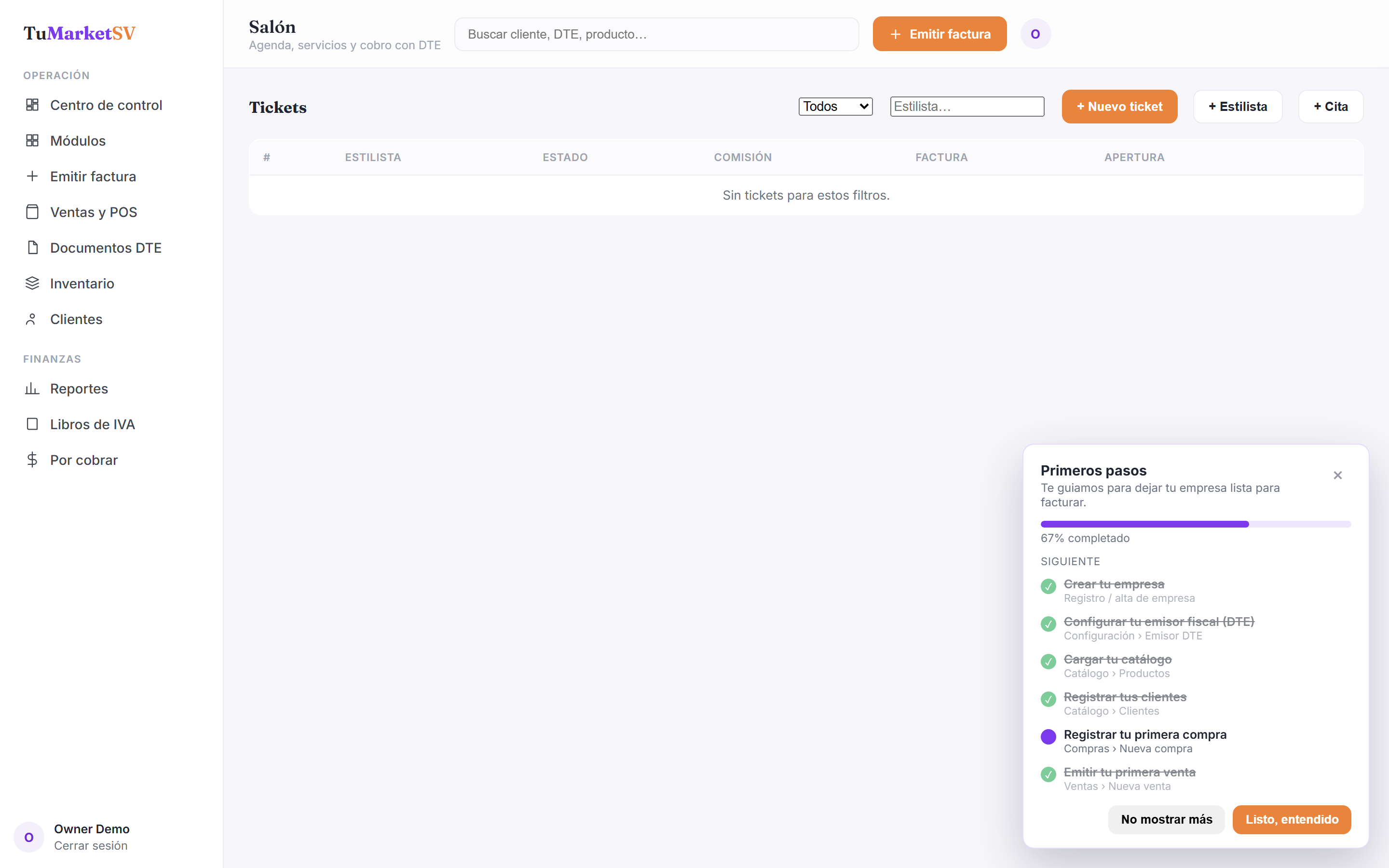Click the Libros de IVA book icon
Image resolution: width=1389 pixels, height=868 pixels.
tap(32, 424)
